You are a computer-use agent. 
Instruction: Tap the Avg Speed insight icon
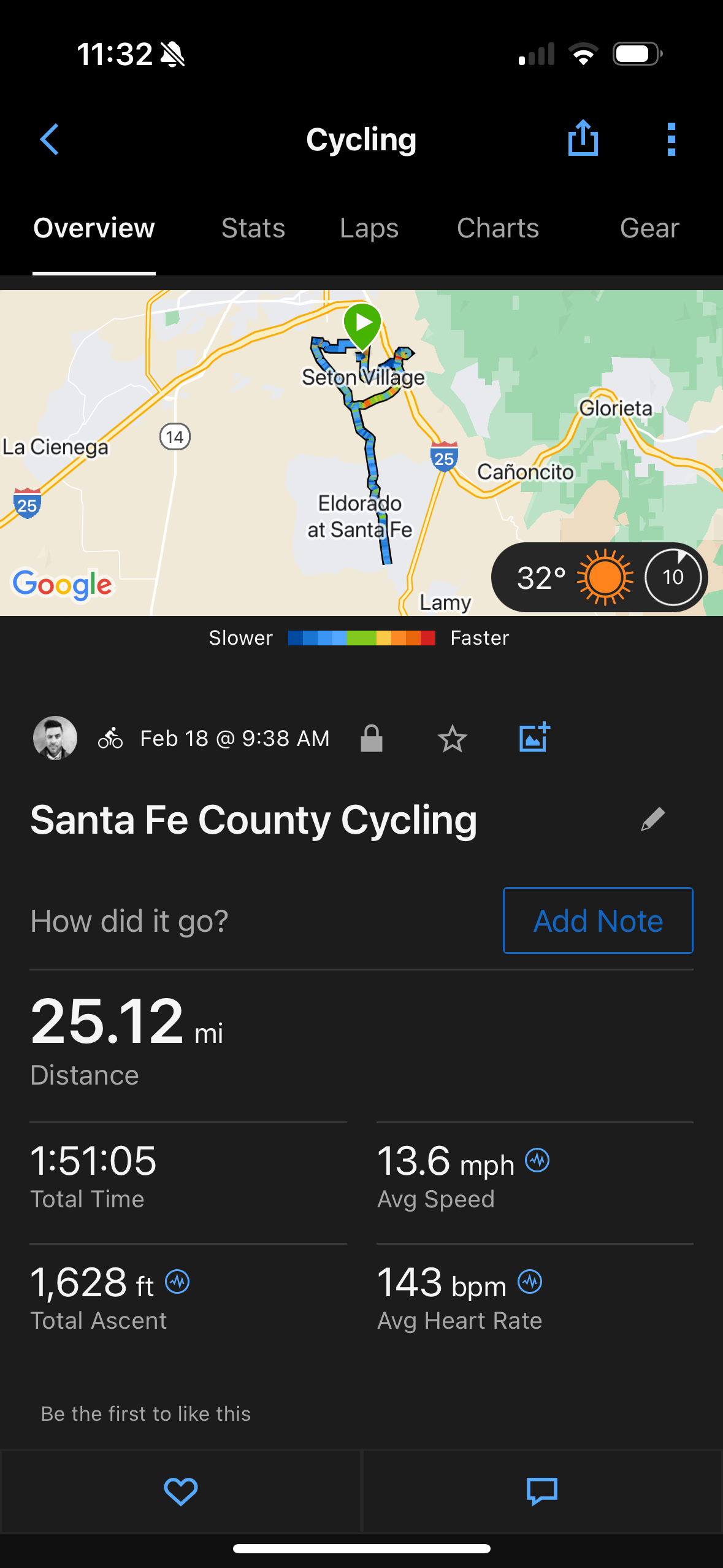pos(537,1160)
